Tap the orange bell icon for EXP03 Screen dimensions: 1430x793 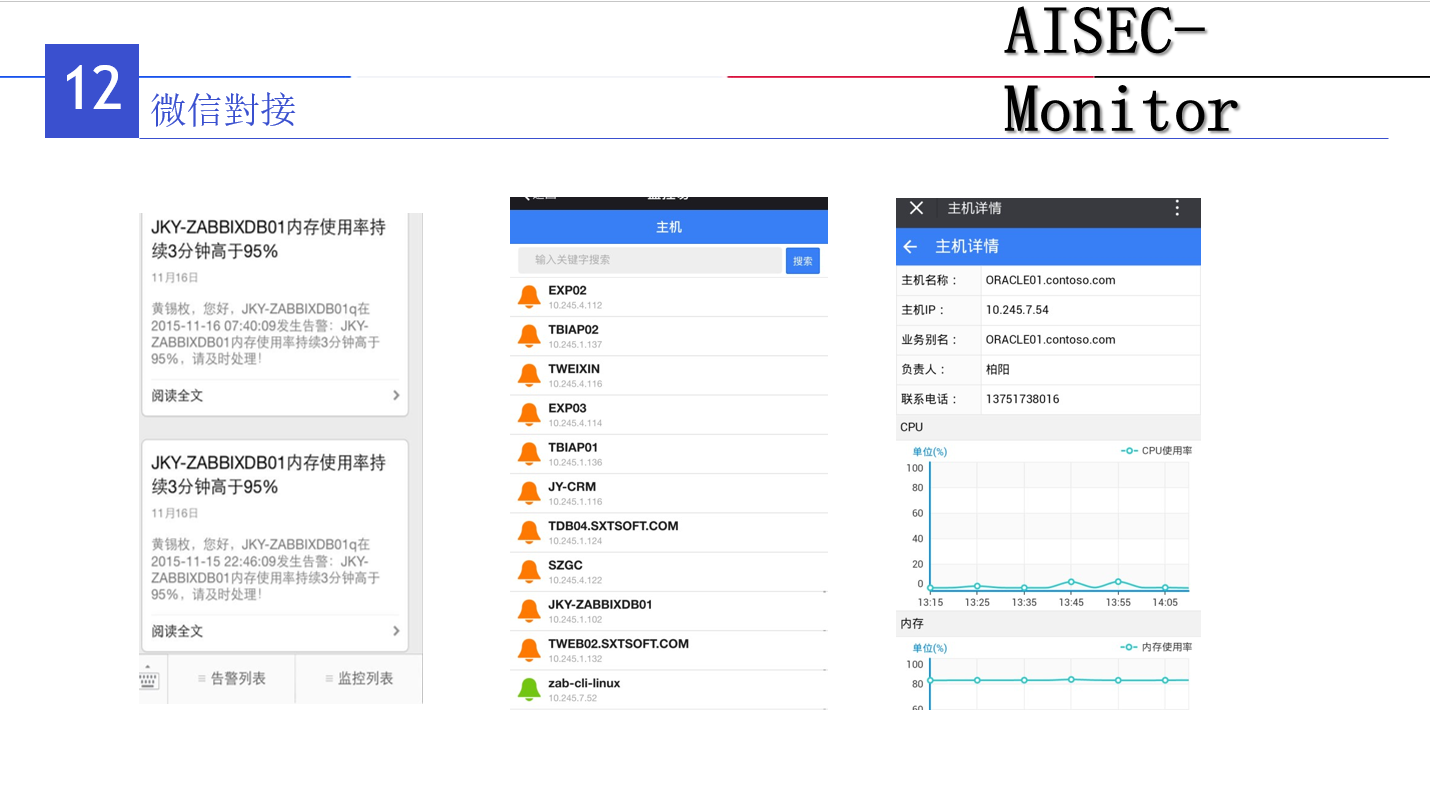[529, 414]
